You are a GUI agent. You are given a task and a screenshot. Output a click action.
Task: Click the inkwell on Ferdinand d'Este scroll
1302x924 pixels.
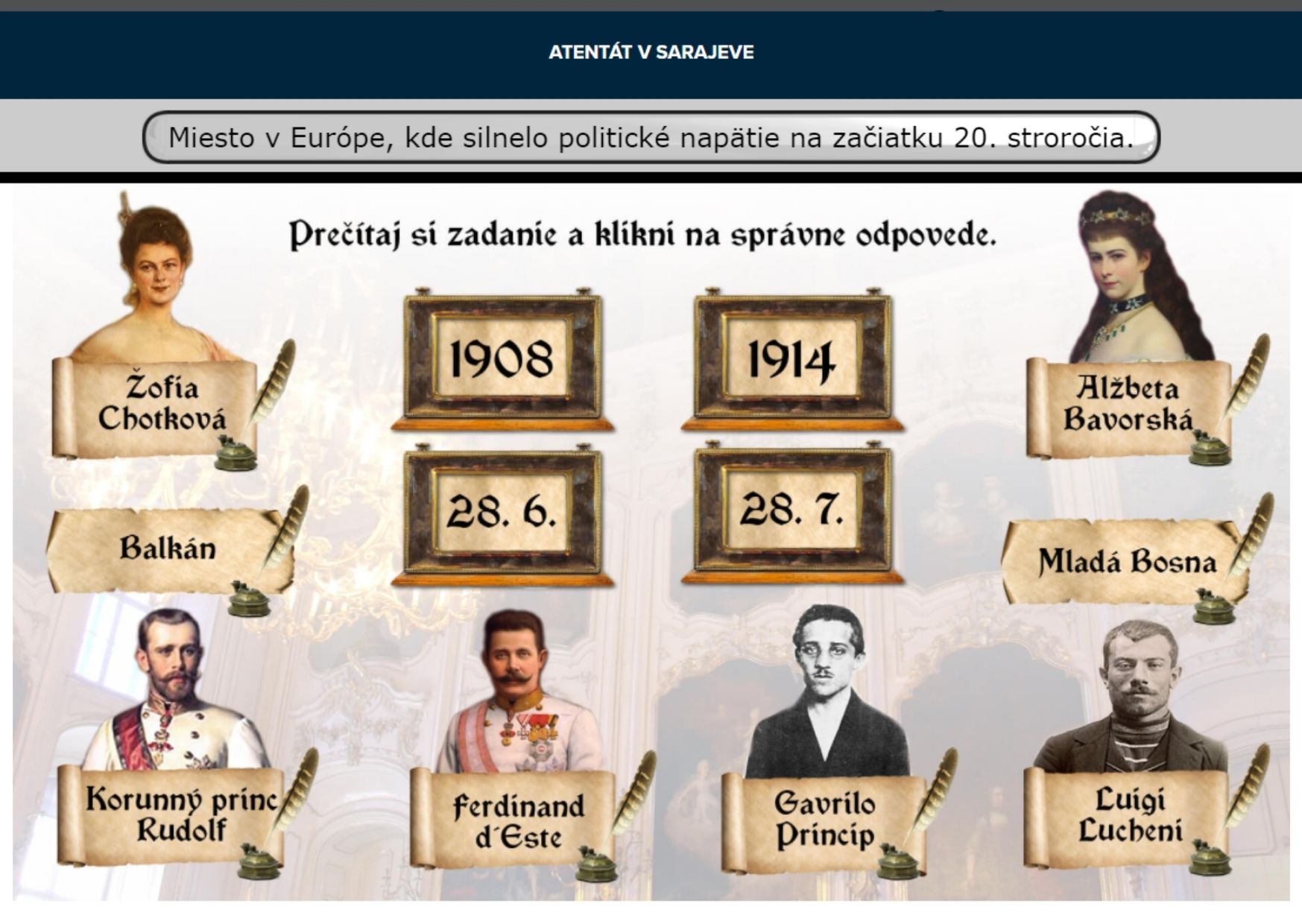(596, 864)
